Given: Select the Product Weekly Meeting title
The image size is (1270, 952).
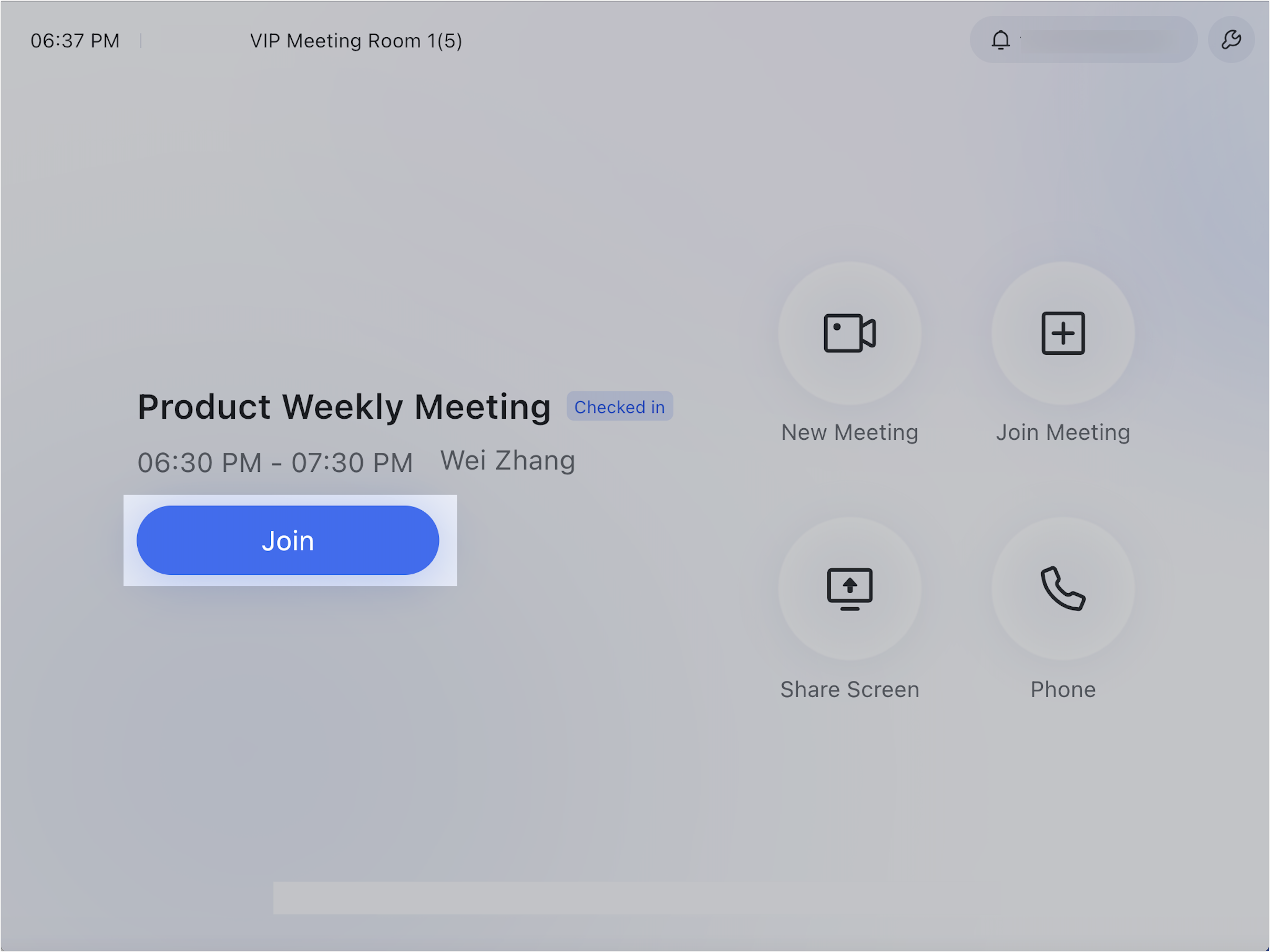Looking at the screenshot, I should (x=344, y=407).
